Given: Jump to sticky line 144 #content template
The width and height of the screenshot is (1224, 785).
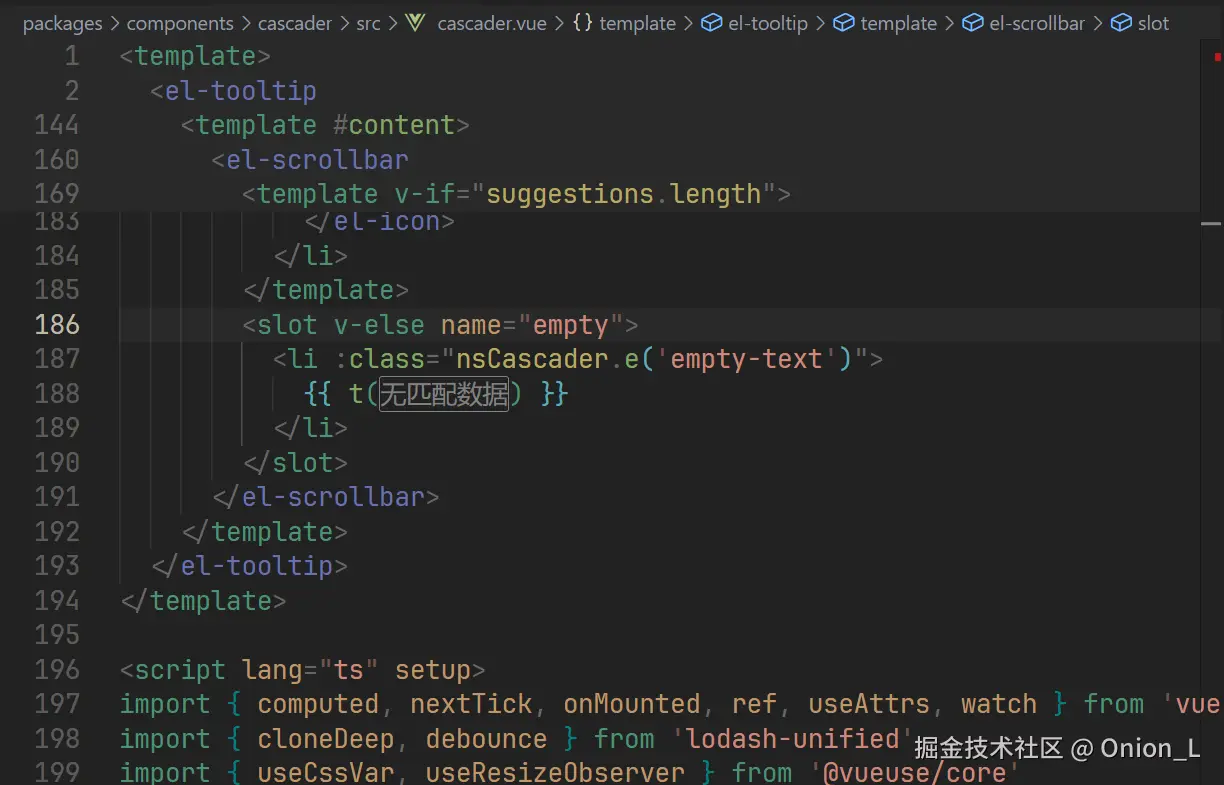Looking at the screenshot, I should tap(325, 125).
